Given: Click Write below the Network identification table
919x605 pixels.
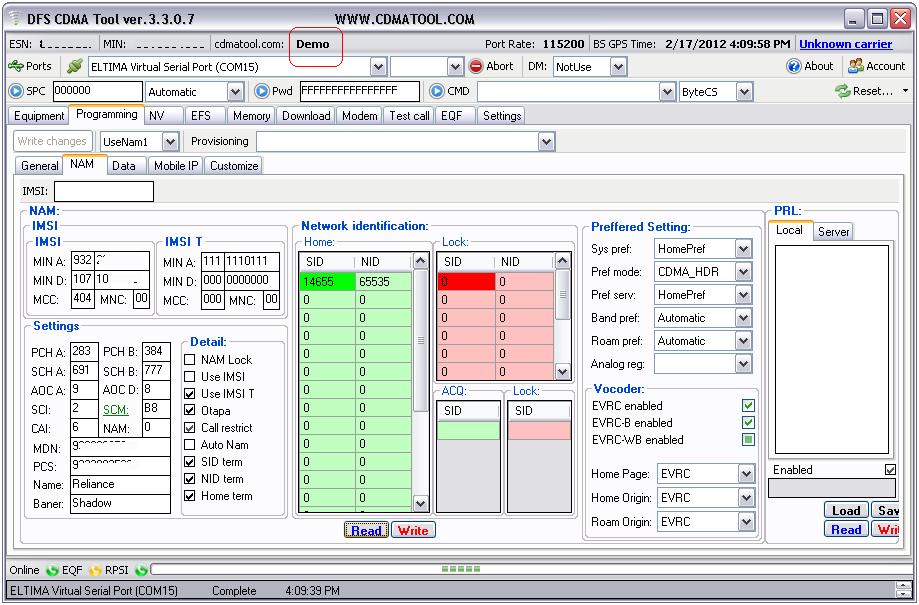Looking at the screenshot, I should [x=413, y=531].
